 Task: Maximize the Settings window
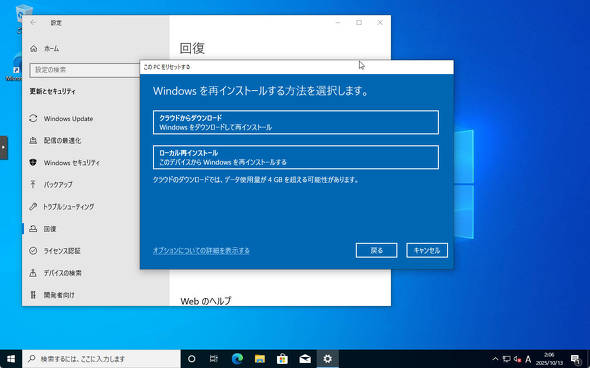coord(359,23)
